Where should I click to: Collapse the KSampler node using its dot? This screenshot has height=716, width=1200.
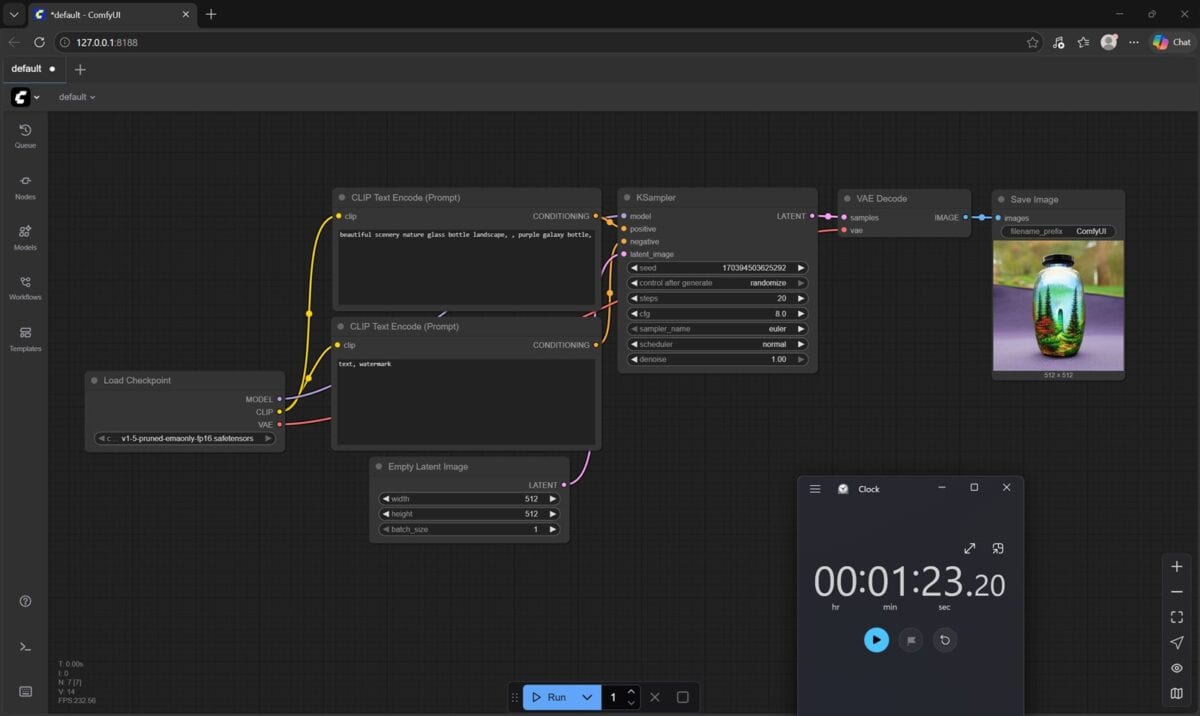tap(626, 198)
